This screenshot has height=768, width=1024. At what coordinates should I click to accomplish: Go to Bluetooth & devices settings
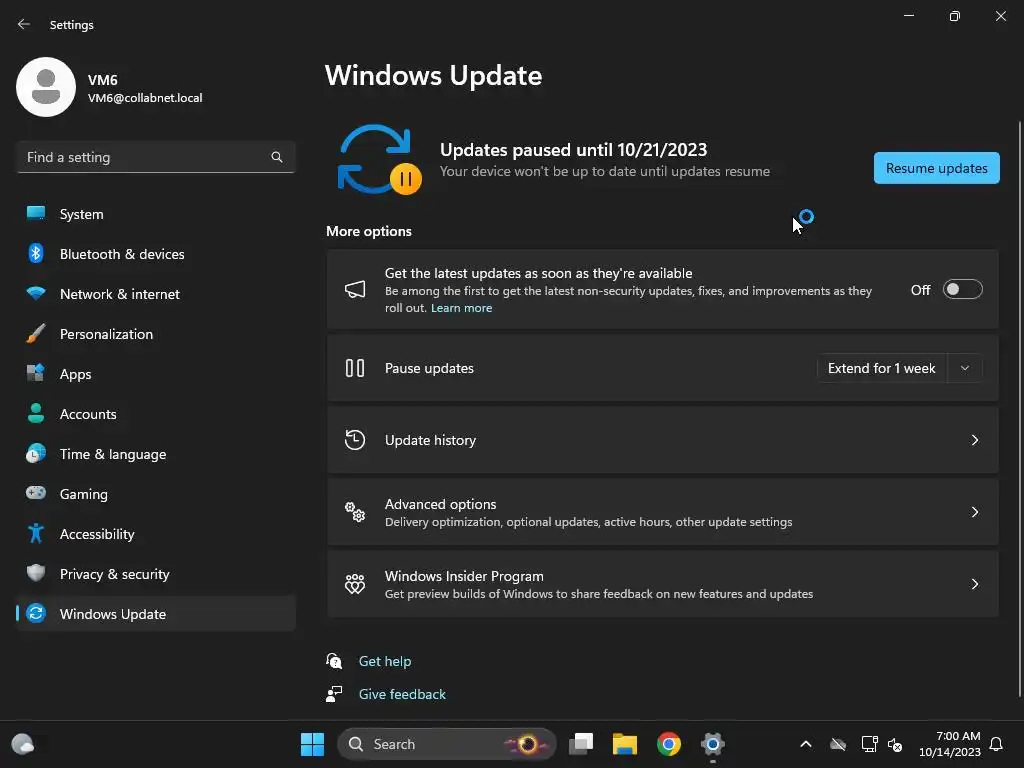[x=156, y=253]
